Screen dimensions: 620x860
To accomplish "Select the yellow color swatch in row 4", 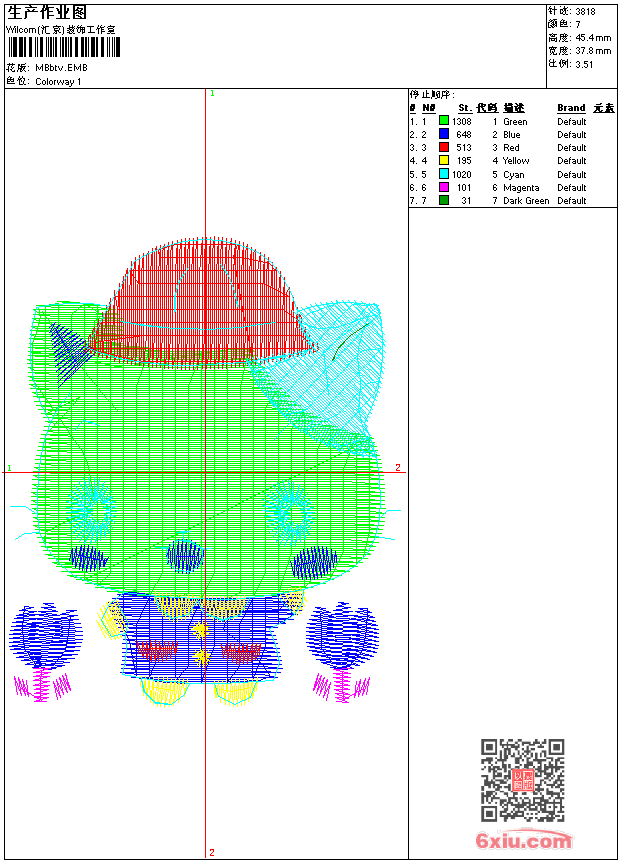I will (444, 160).
